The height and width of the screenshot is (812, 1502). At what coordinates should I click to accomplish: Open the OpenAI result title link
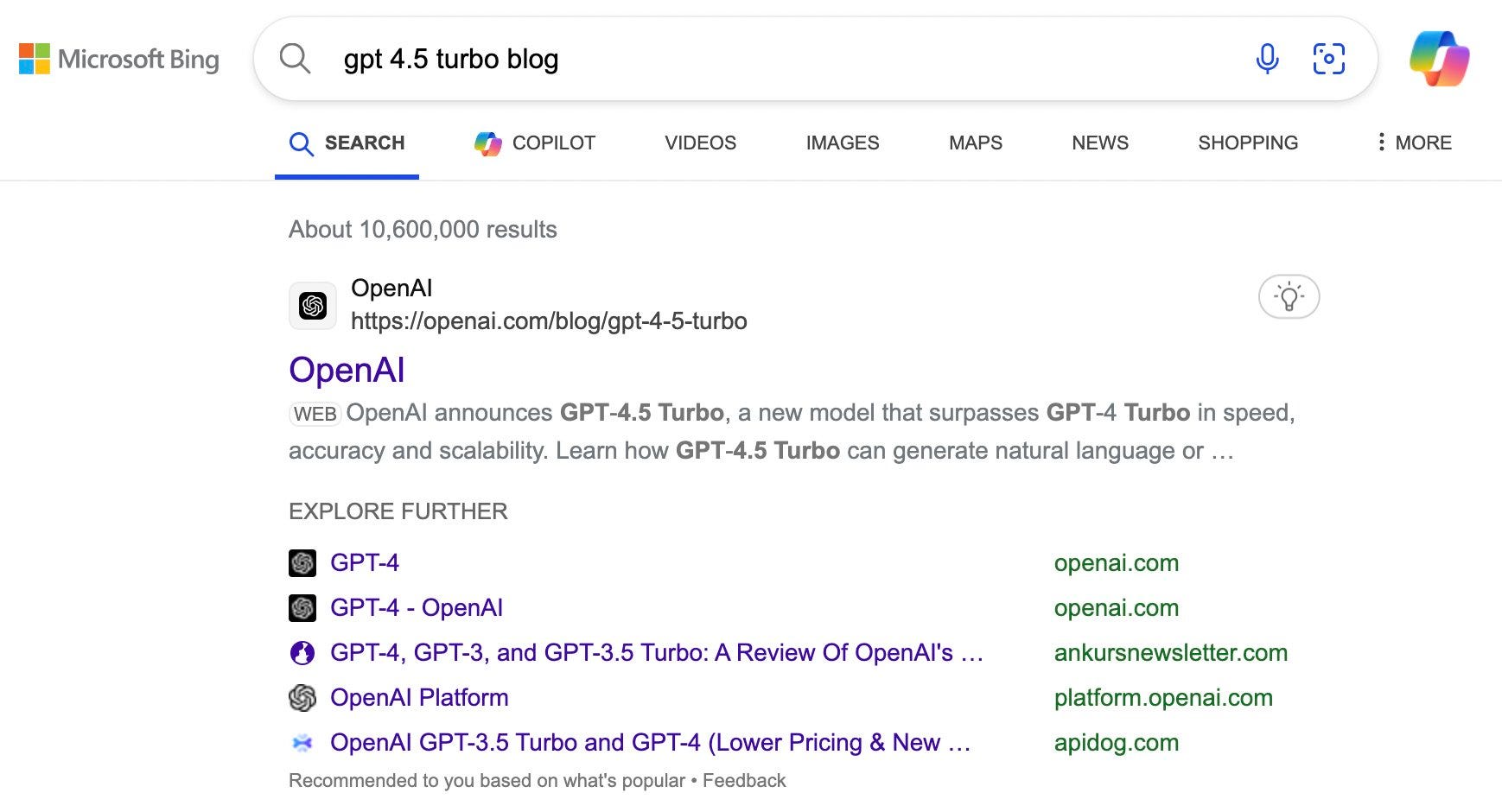347,370
